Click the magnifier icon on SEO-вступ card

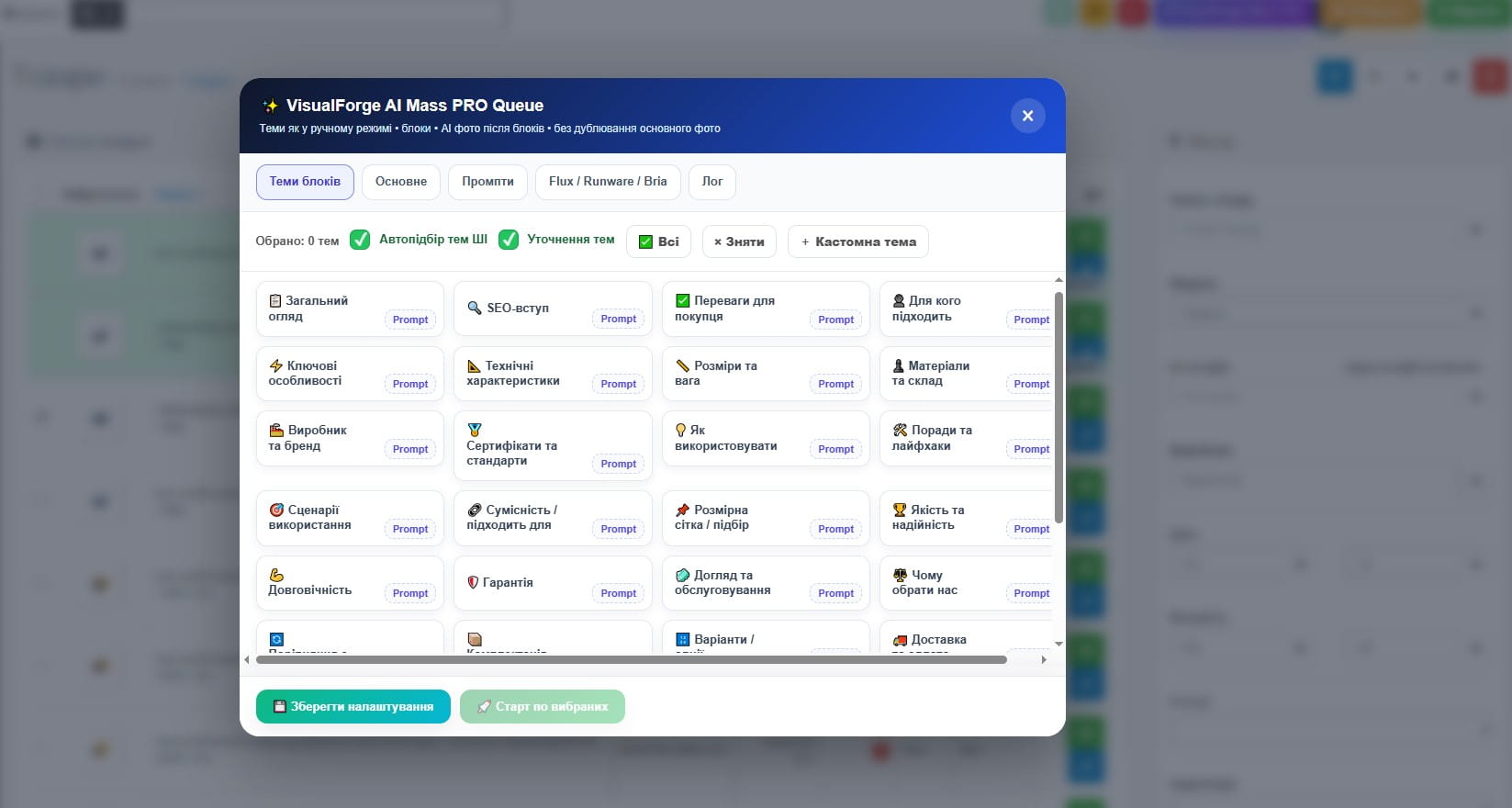[475, 308]
